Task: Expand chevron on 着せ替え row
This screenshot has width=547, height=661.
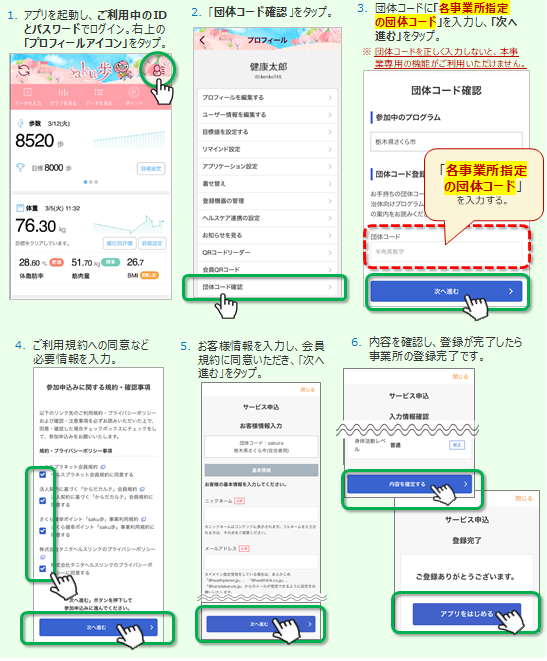Action: click(330, 184)
